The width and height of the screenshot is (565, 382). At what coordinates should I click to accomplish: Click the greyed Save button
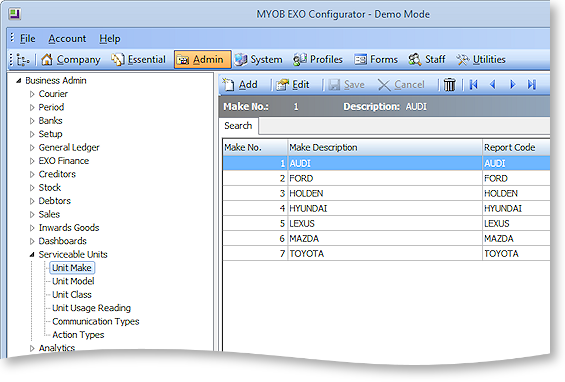[347, 85]
